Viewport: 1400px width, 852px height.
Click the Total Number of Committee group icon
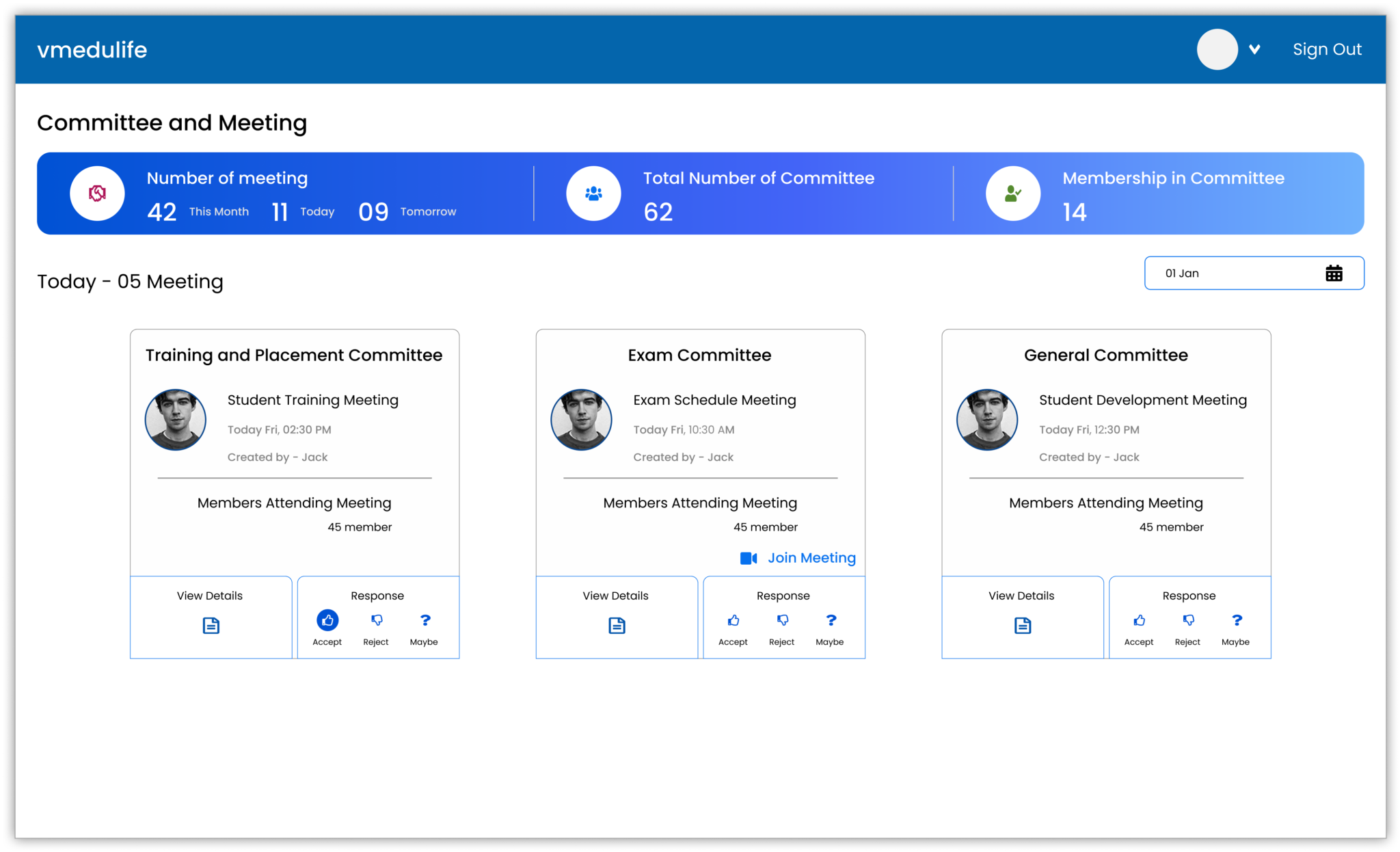click(593, 194)
